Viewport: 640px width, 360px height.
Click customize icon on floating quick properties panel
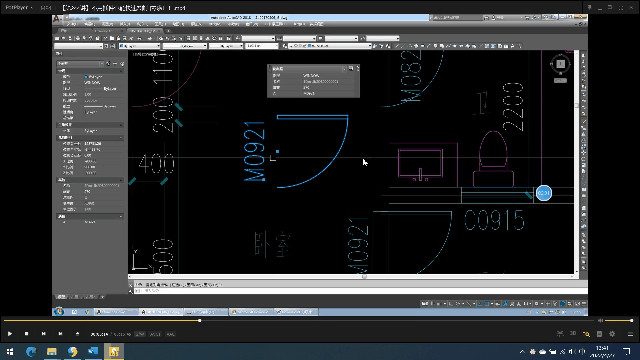coord(351,69)
